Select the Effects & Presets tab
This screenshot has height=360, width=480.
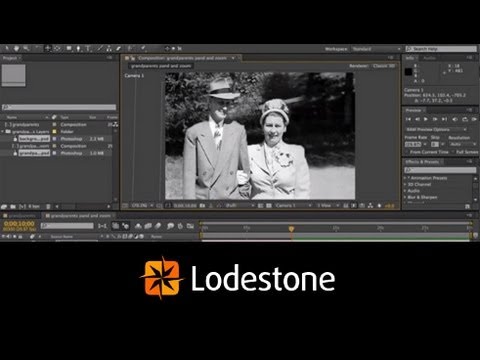422,162
